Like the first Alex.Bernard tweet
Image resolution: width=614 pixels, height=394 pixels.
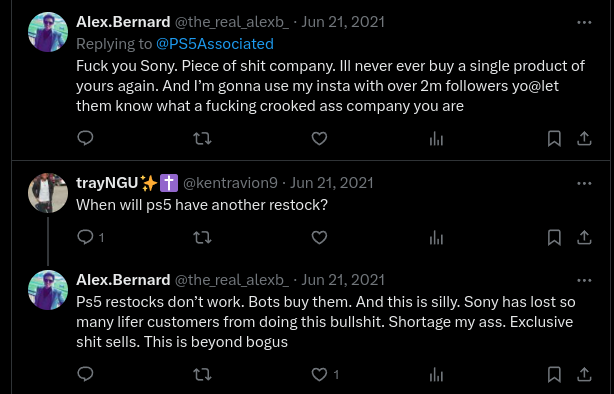coord(319,138)
